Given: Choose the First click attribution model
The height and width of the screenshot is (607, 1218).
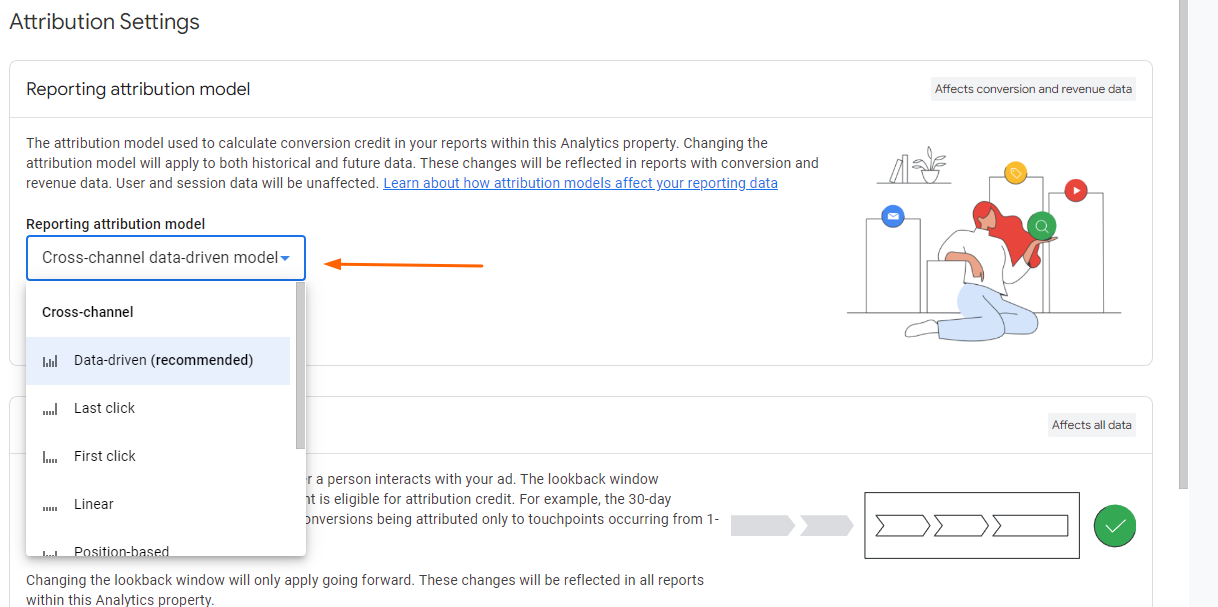Looking at the screenshot, I should pyautogui.click(x=158, y=456).
